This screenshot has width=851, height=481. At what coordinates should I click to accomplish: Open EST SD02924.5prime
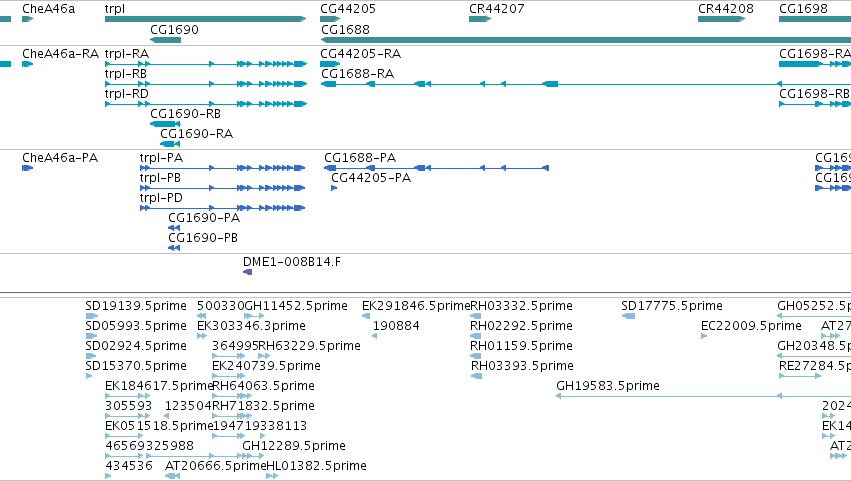(x=136, y=346)
